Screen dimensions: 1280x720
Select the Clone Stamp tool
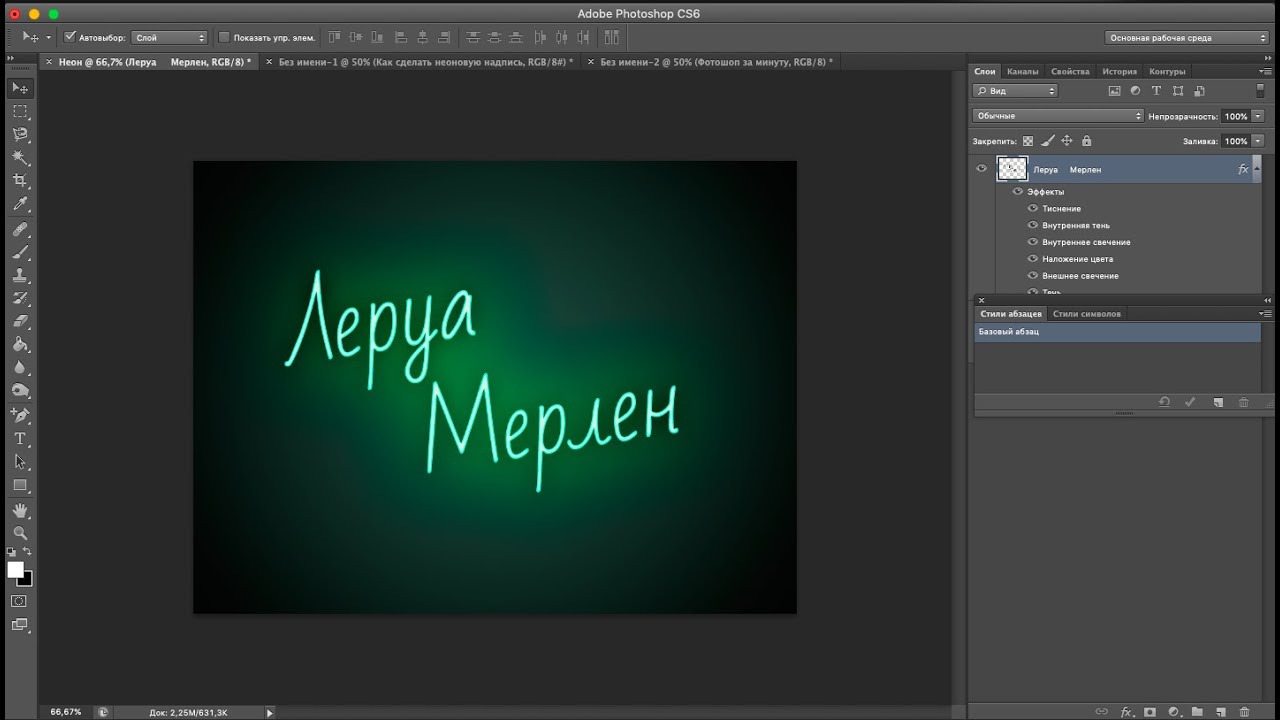click(20, 275)
